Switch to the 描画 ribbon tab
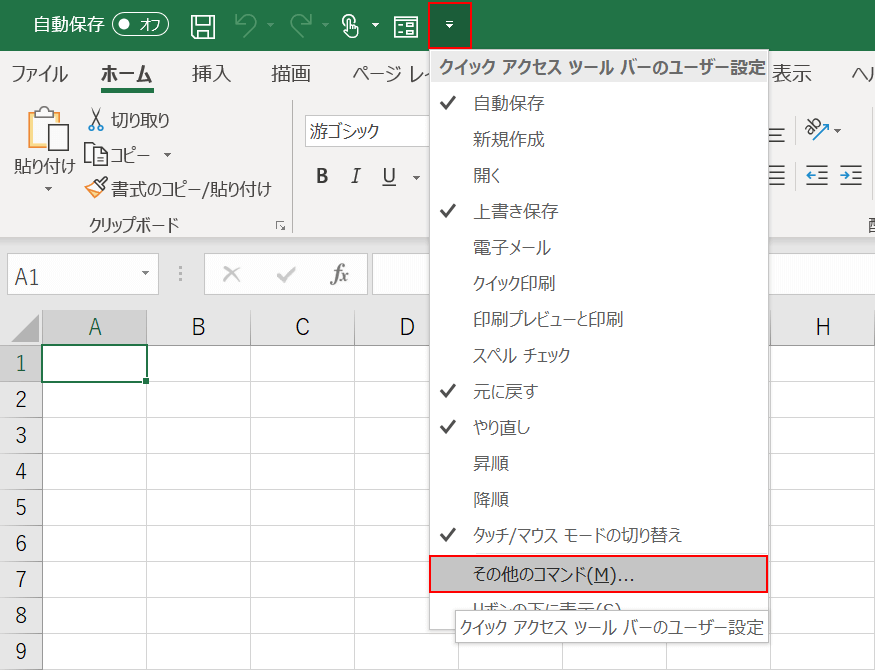875x670 pixels. click(x=290, y=73)
